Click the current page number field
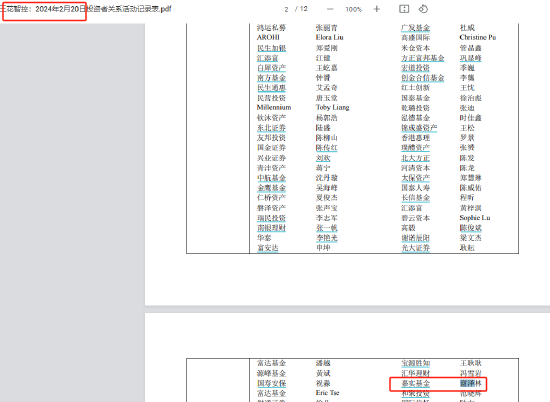Screen dimensions: 550x402 pyautogui.click(x=286, y=9)
